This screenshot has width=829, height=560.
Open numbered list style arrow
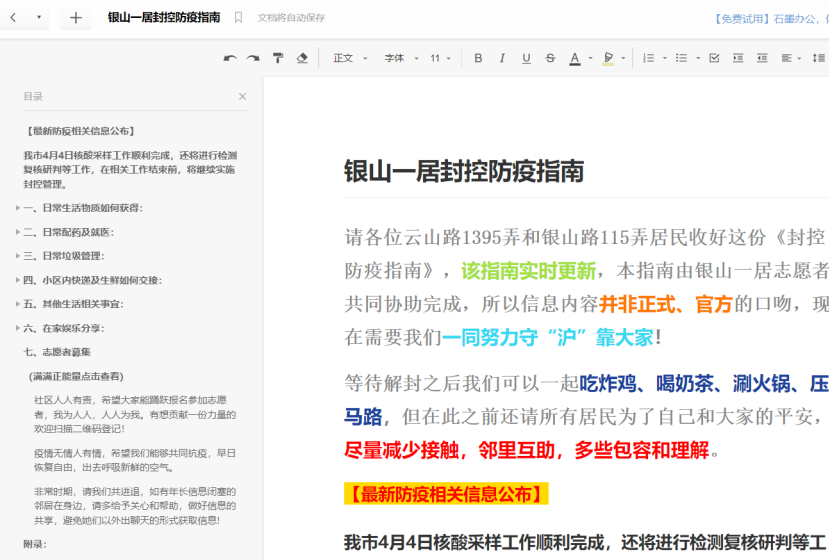click(x=665, y=58)
